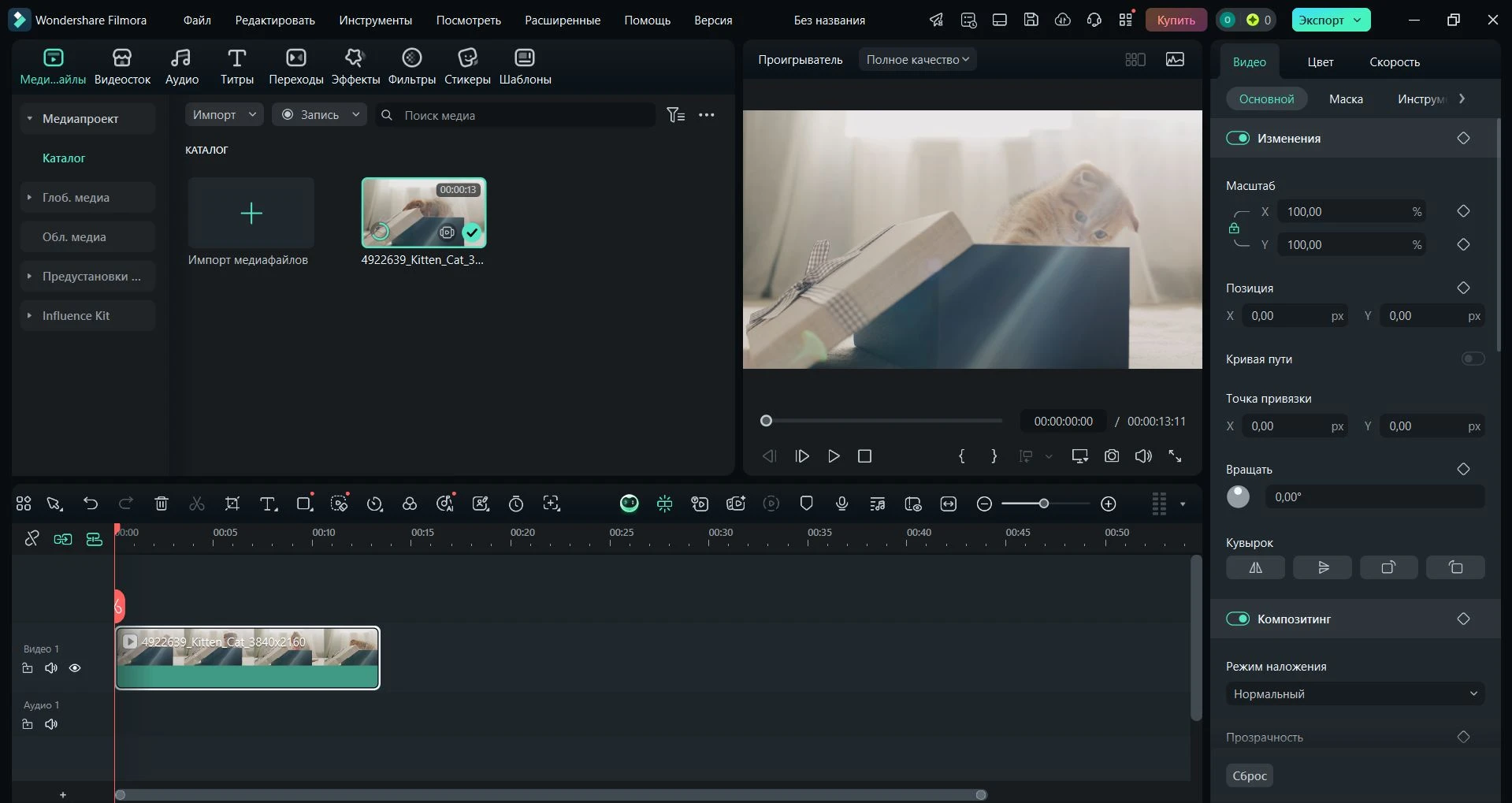Toggle the Изменения switch off
This screenshot has width=1512, height=803.
1238,139
